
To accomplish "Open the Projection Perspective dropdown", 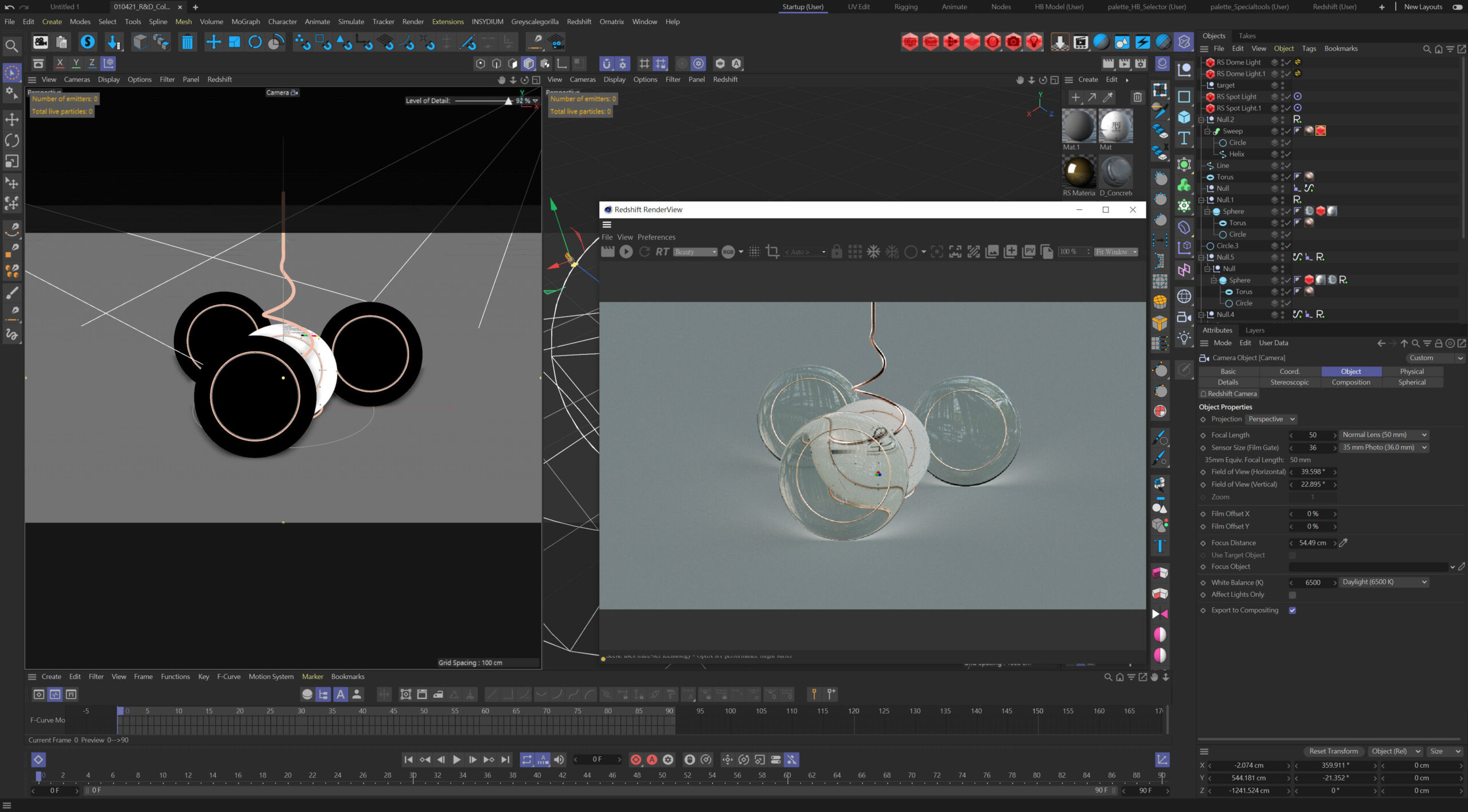I will coord(1271,419).
